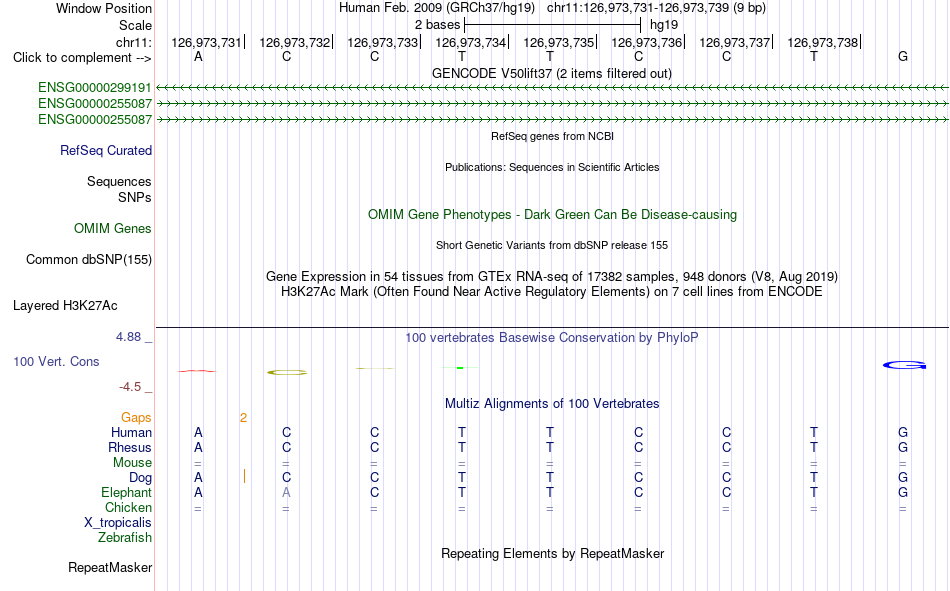The image size is (950, 591).
Task: Open the 100 Vert. Cons label
Action: click(56, 361)
